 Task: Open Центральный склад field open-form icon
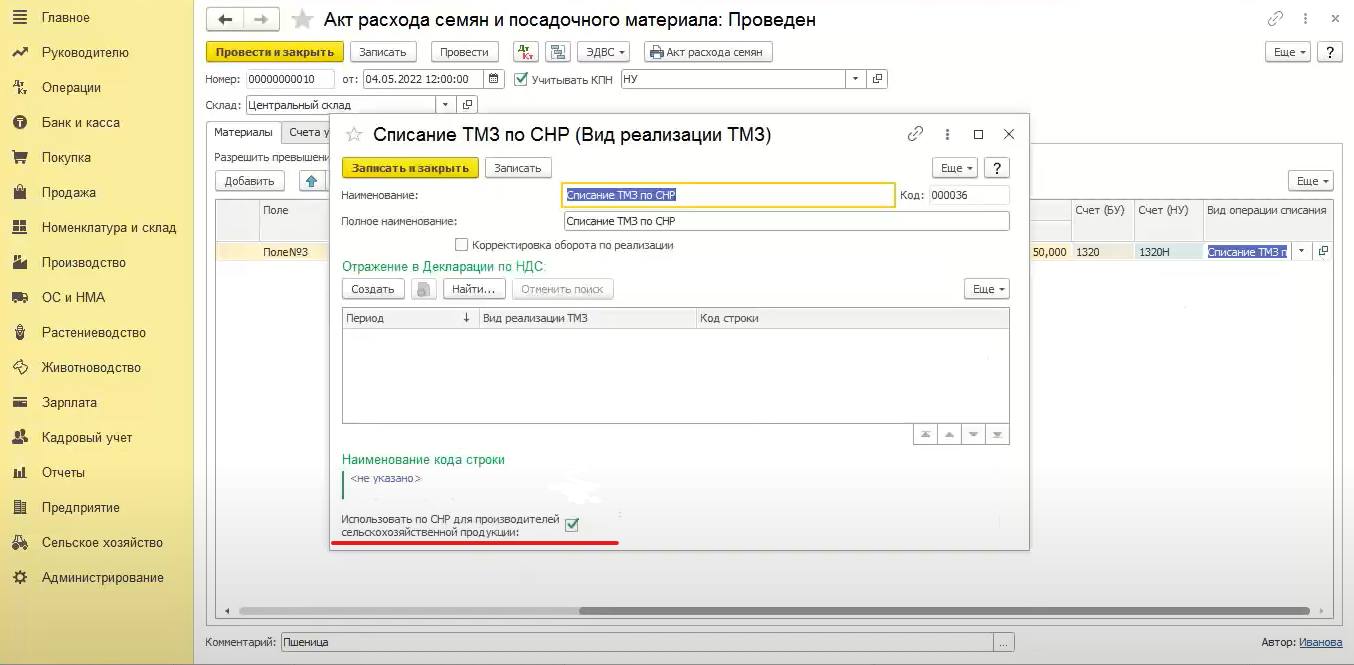tap(466, 104)
